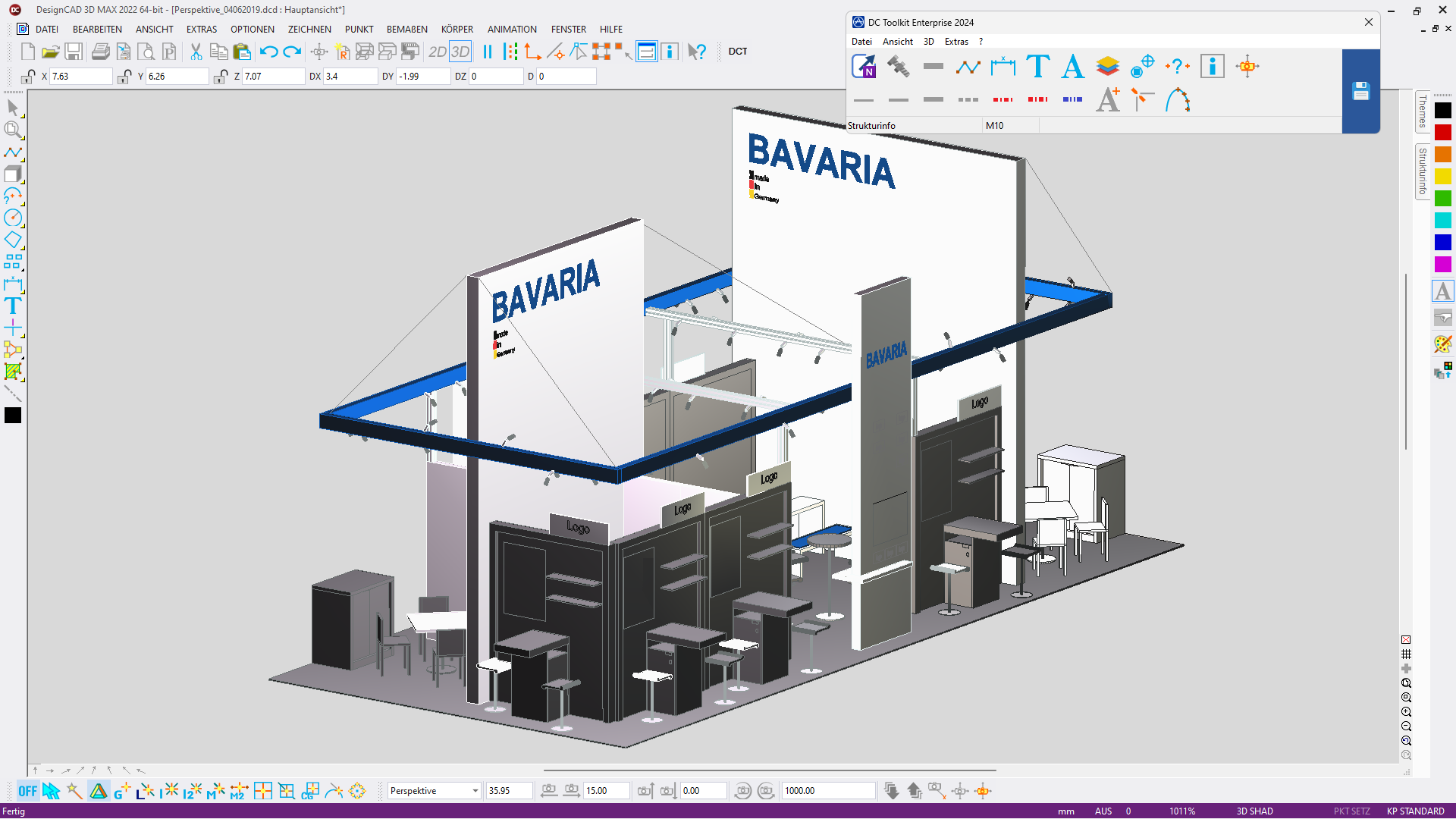
Task: Close the DC Toolkit Enterprise window
Action: pyautogui.click(x=1369, y=22)
